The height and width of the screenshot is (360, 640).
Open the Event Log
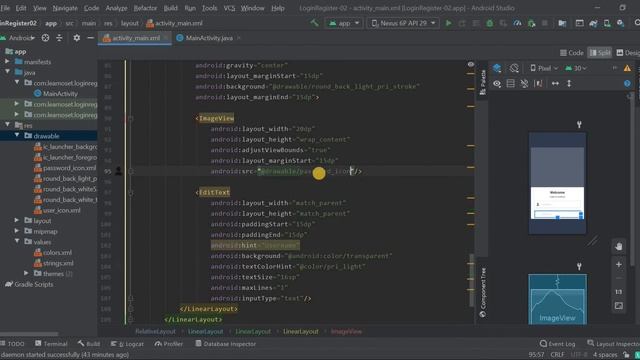(558, 344)
